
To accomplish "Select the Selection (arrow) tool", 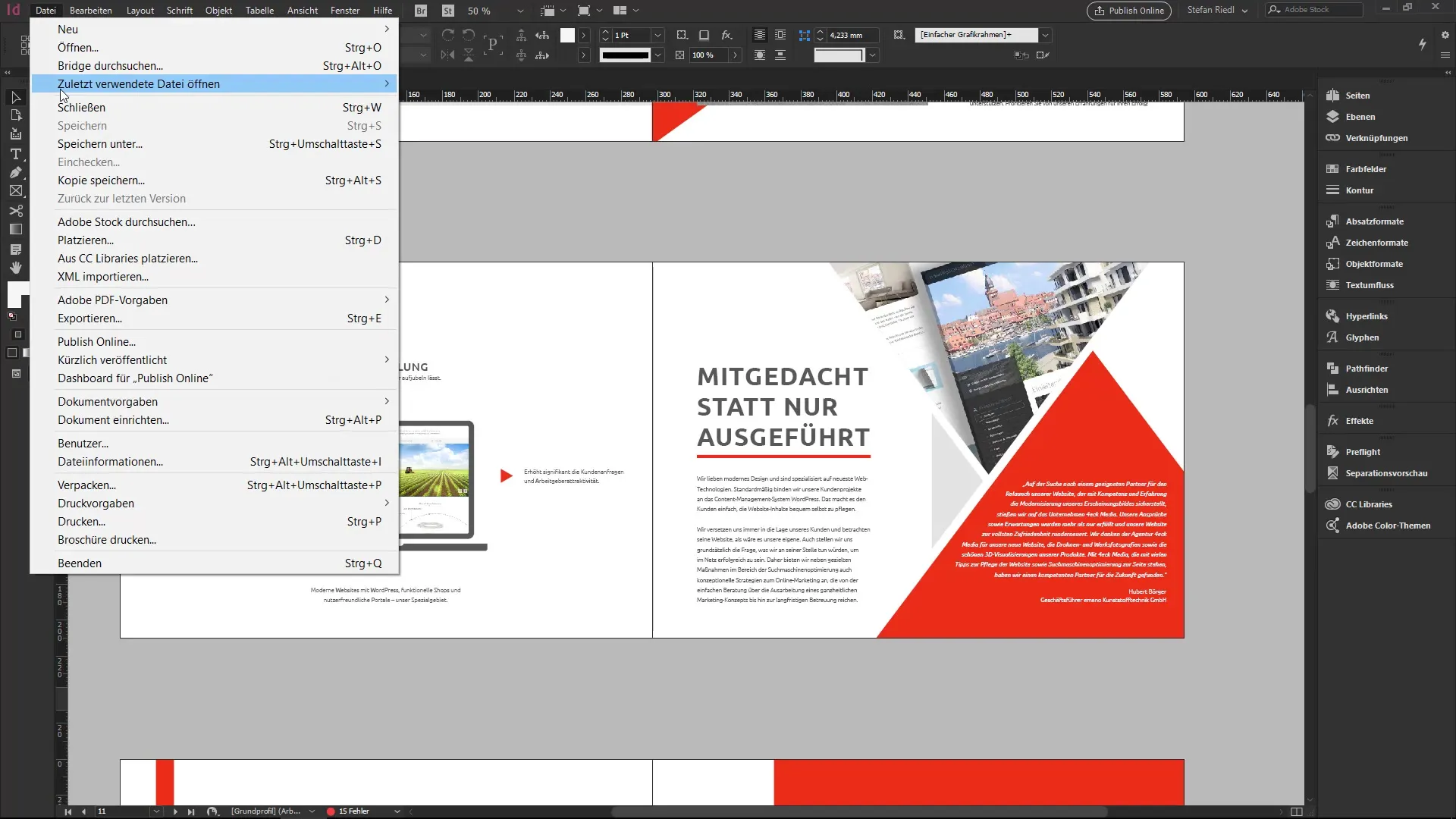I will point(15,97).
